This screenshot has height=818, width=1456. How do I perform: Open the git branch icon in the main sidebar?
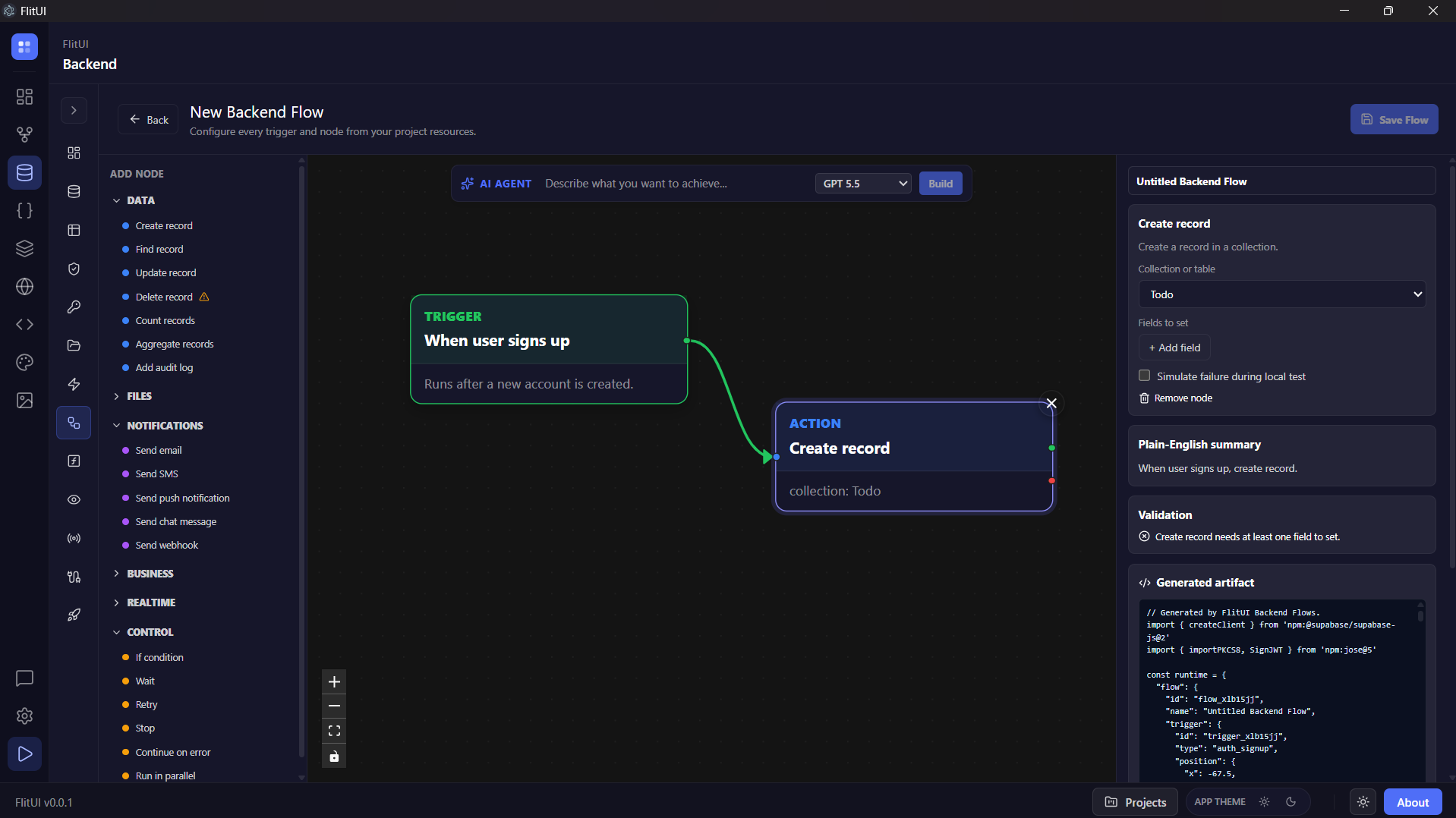coord(24,134)
